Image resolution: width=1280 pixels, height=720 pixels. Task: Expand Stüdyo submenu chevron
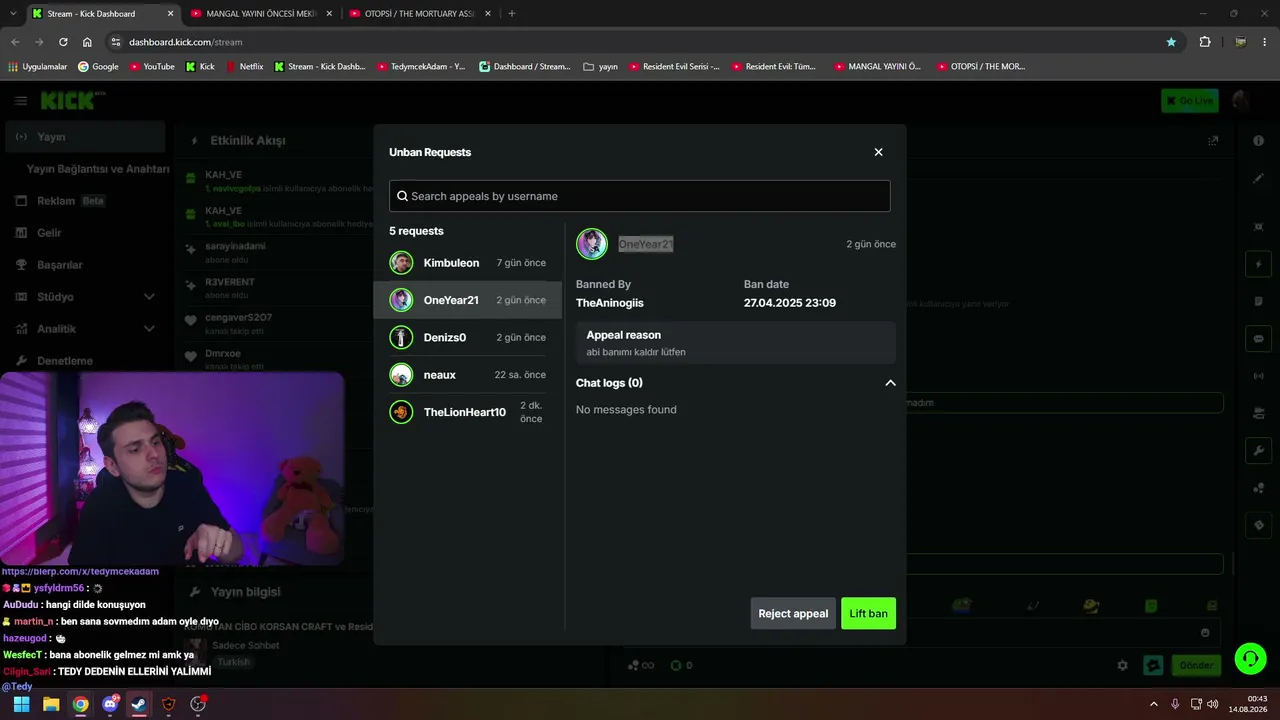[149, 297]
